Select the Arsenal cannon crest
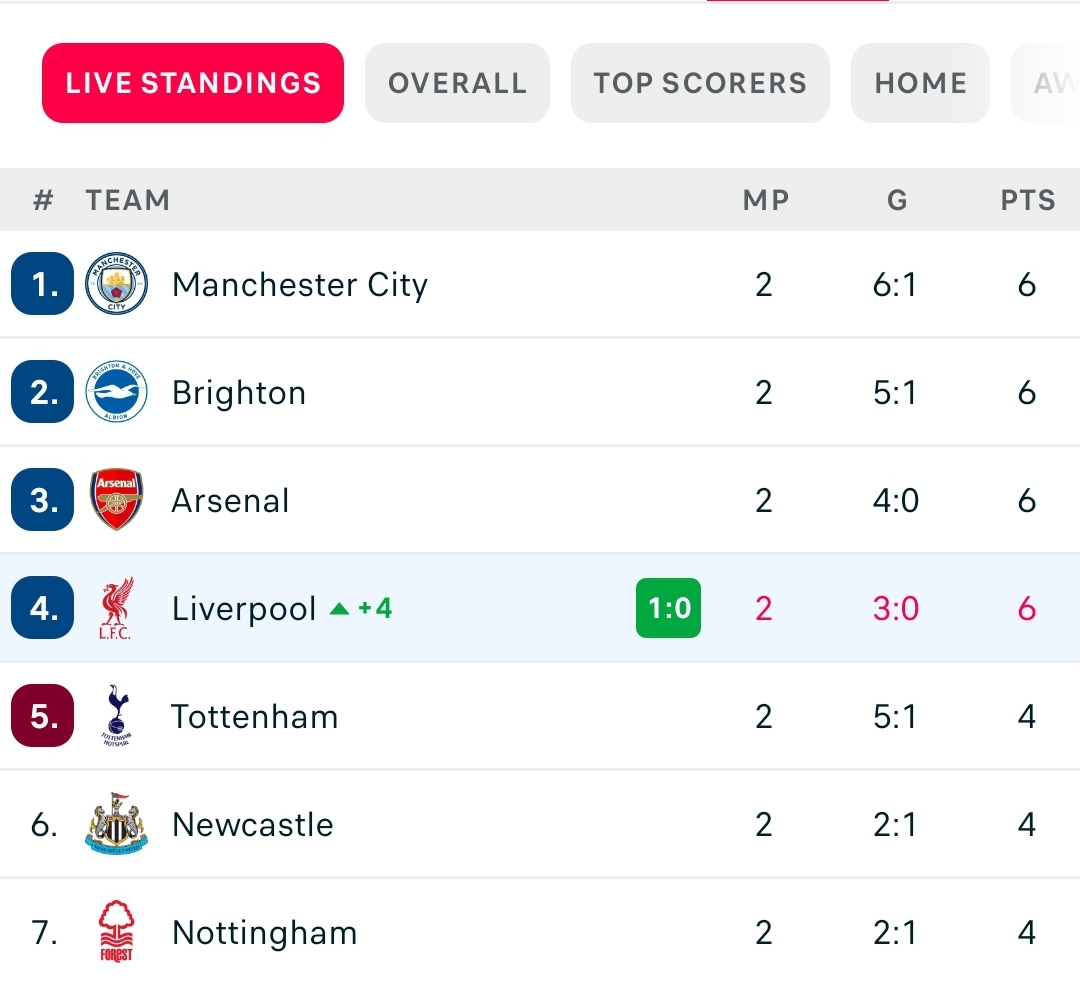Image resolution: width=1080 pixels, height=981 pixels. (x=116, y=499)
